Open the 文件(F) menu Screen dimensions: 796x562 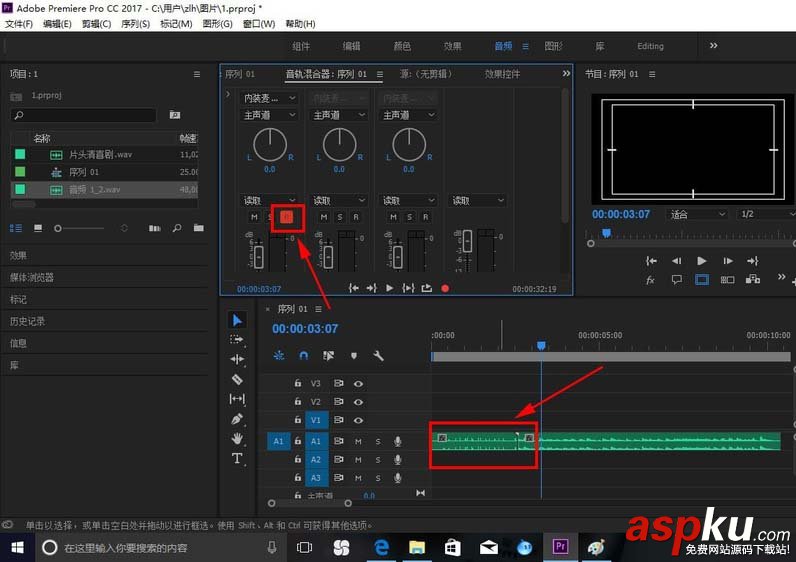click(x=19, y=24)
